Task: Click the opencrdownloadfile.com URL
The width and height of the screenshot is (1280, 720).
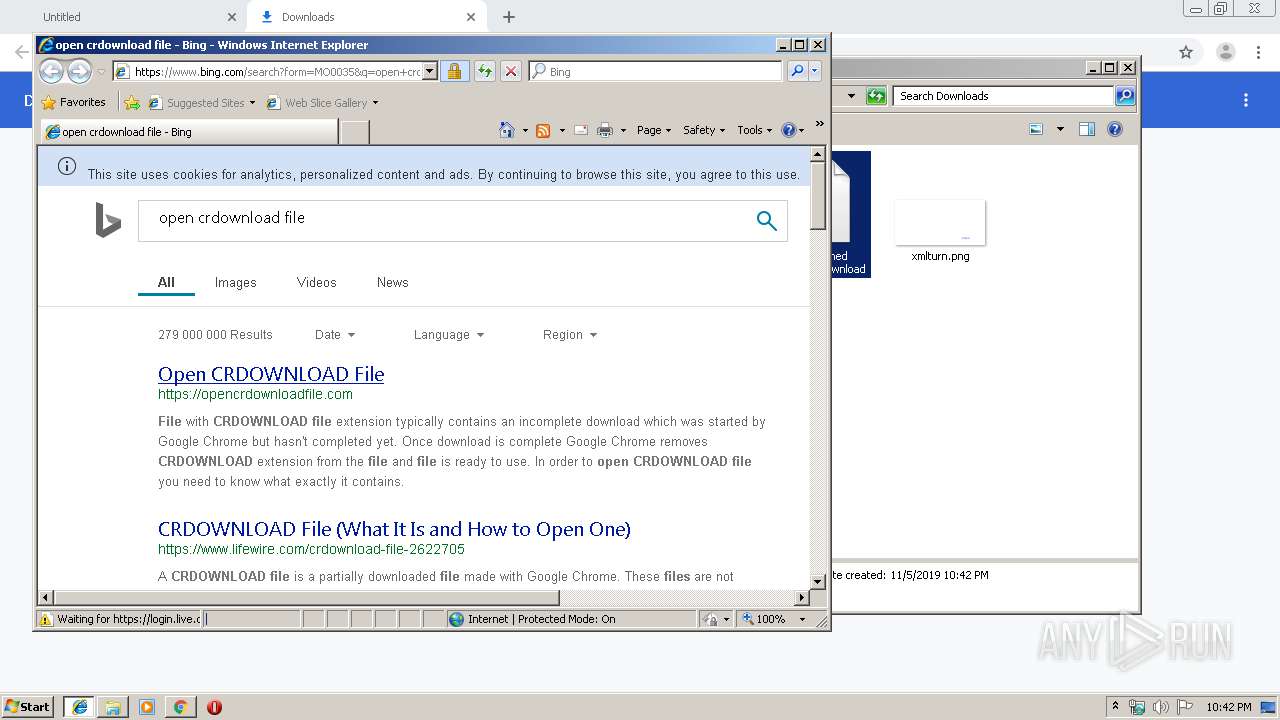Action: [x=255, y=394]
